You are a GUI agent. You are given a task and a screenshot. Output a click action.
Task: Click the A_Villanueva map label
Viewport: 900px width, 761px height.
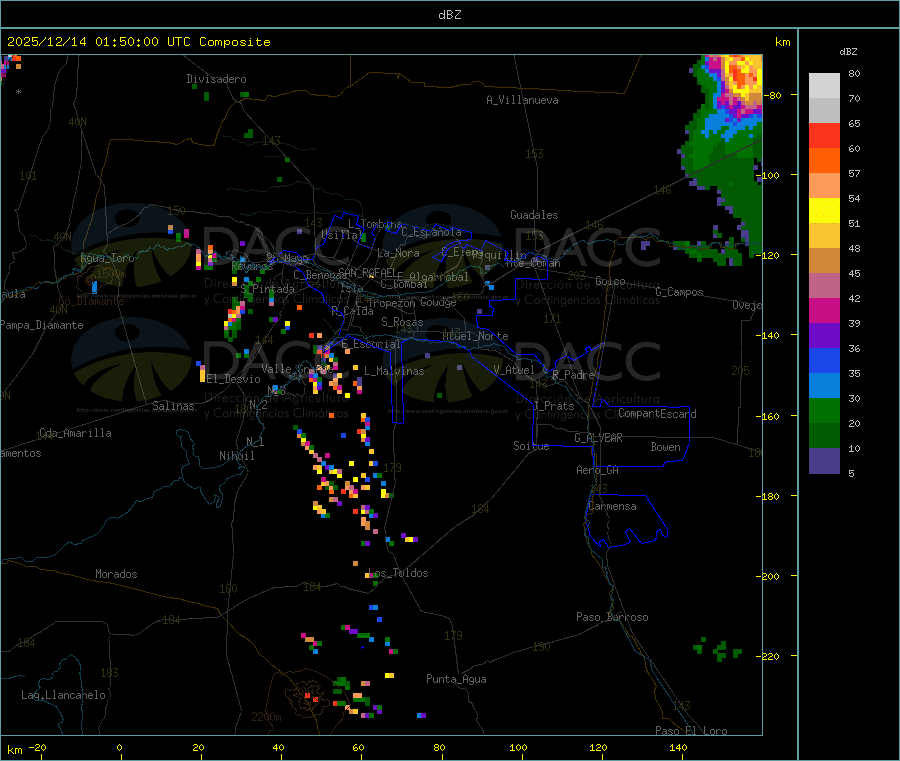coord(522,100)
